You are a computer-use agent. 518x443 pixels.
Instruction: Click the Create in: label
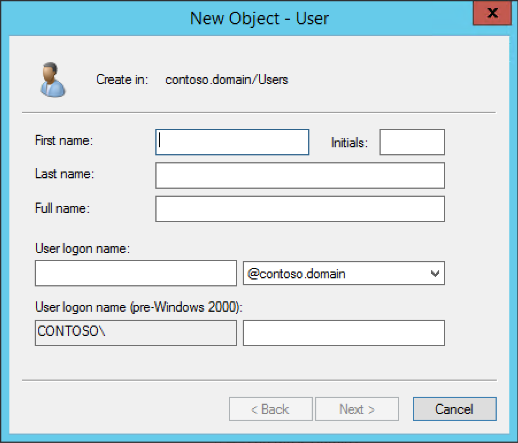pos(122,80)
